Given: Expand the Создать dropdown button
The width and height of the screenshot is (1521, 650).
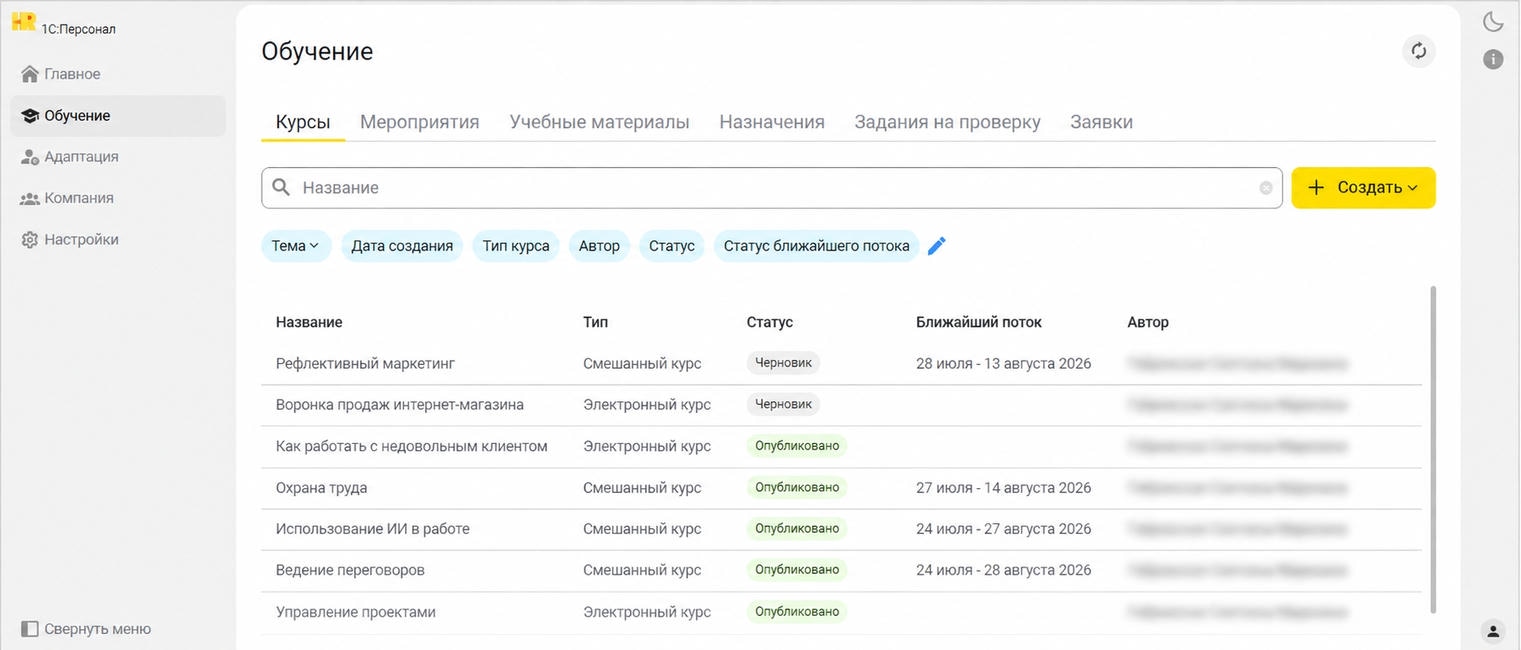Looking at the screenshot, I should (1363, 188).
